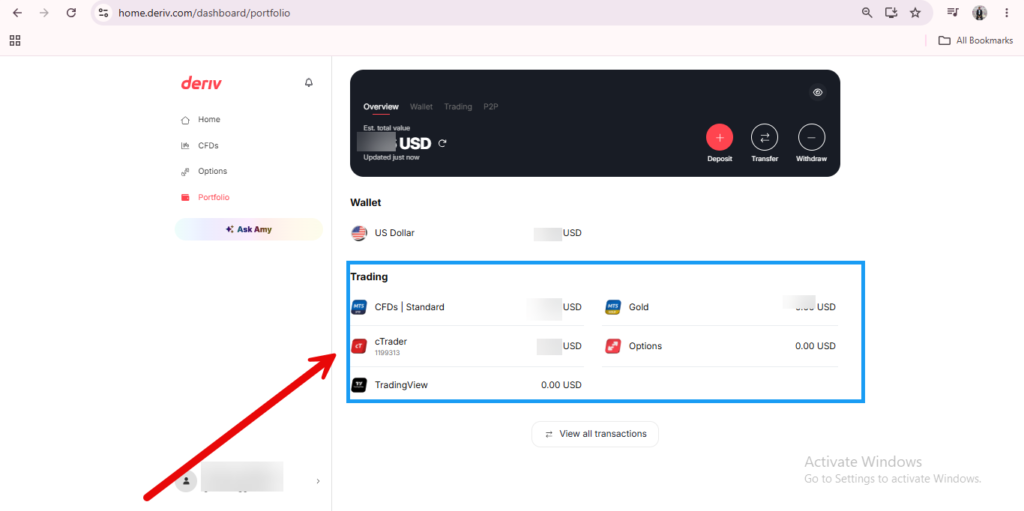
Task: Click the Gold MT5 account icon
Action: [613, 306]
